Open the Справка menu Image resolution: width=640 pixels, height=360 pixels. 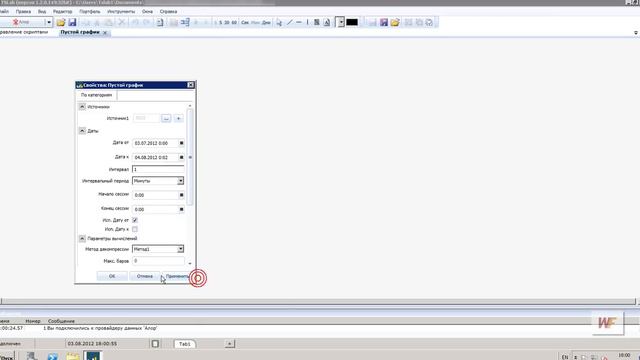[169, 11]
